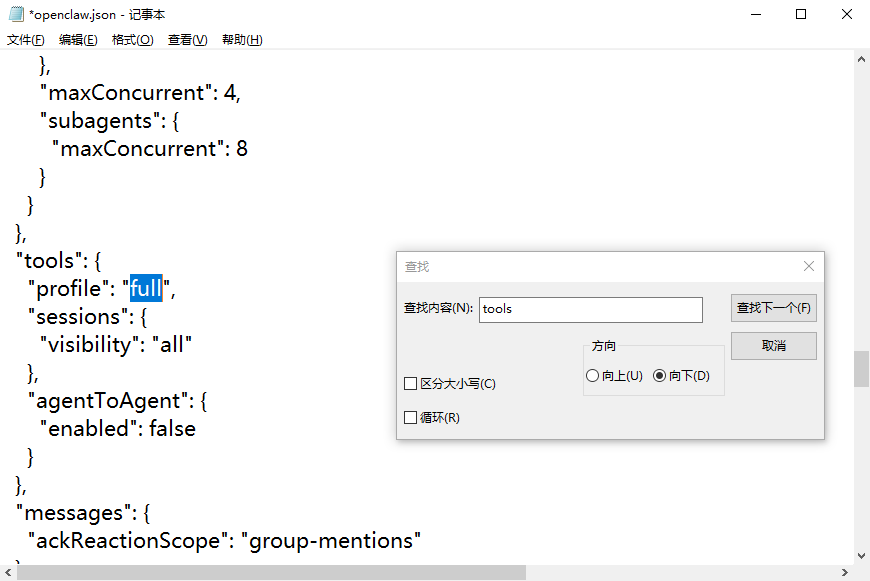Screen dimensions: 870x581
Task: Open the 查看(V) menu
Action: coord(186,39)
